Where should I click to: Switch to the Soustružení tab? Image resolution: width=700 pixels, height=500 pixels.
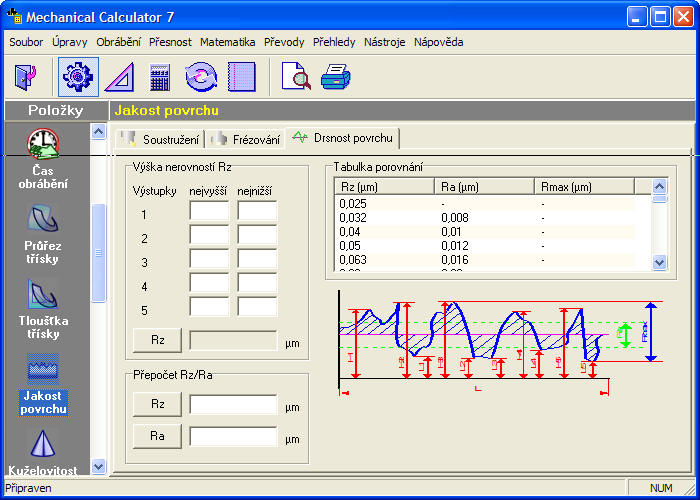[160, 139]
